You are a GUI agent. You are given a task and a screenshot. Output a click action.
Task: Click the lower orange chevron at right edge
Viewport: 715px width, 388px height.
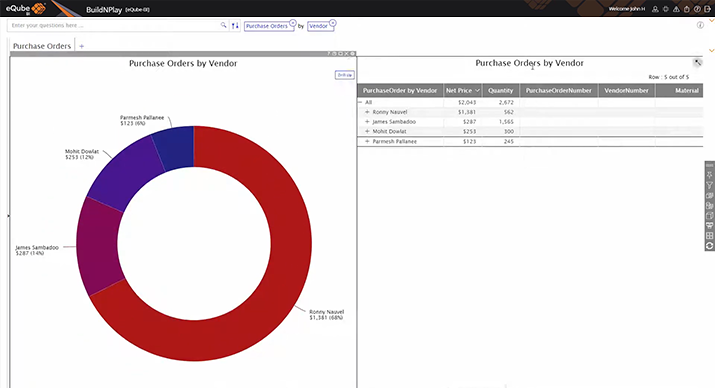pos(711,50)
